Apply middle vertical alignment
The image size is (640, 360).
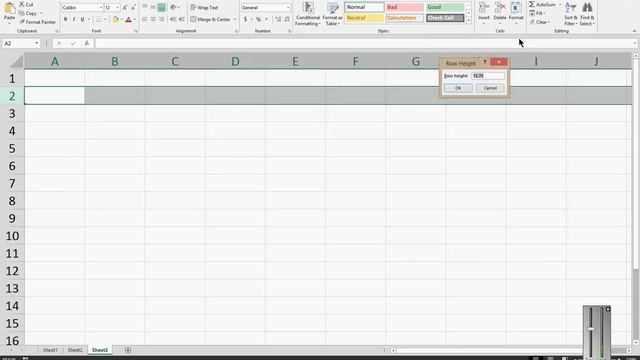pos(153,7)
